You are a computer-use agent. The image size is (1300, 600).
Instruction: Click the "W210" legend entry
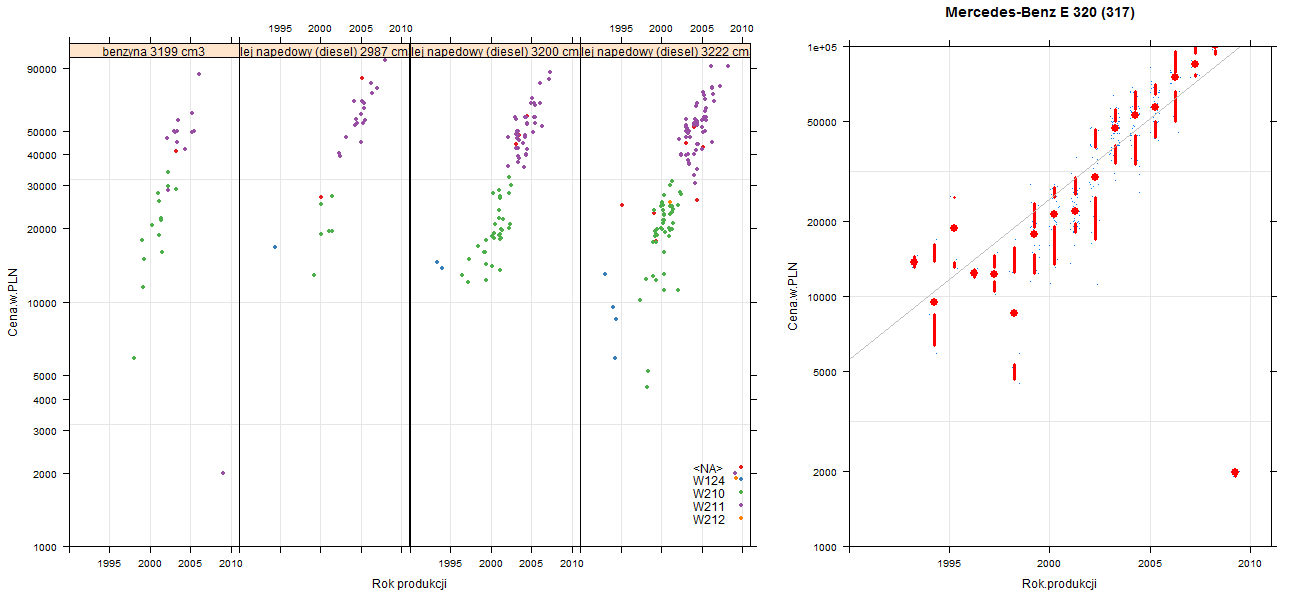tap(709, 494)
